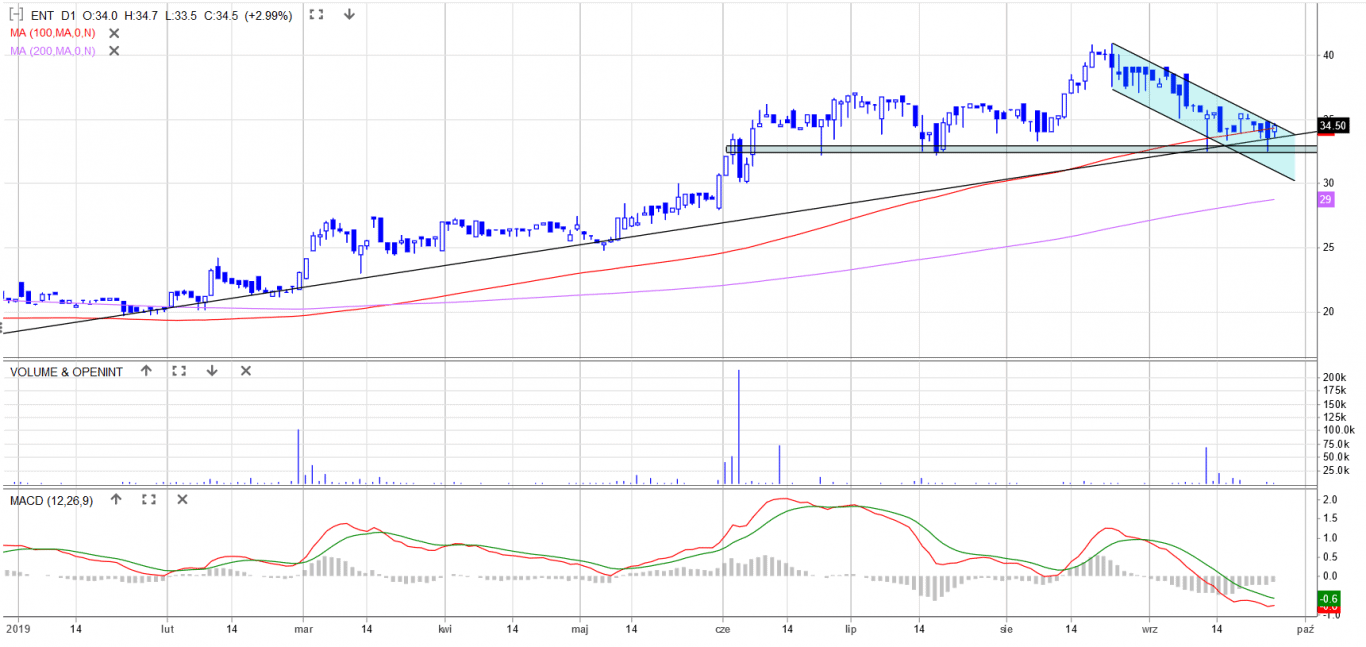
Task: Open MA (200,MA,0,N) indicator settings
Action: coord(53,51)
